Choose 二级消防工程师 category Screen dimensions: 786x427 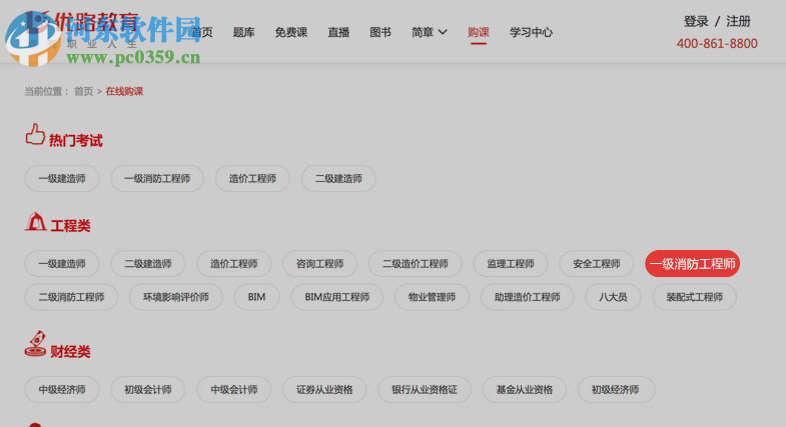tap(71, 297)
